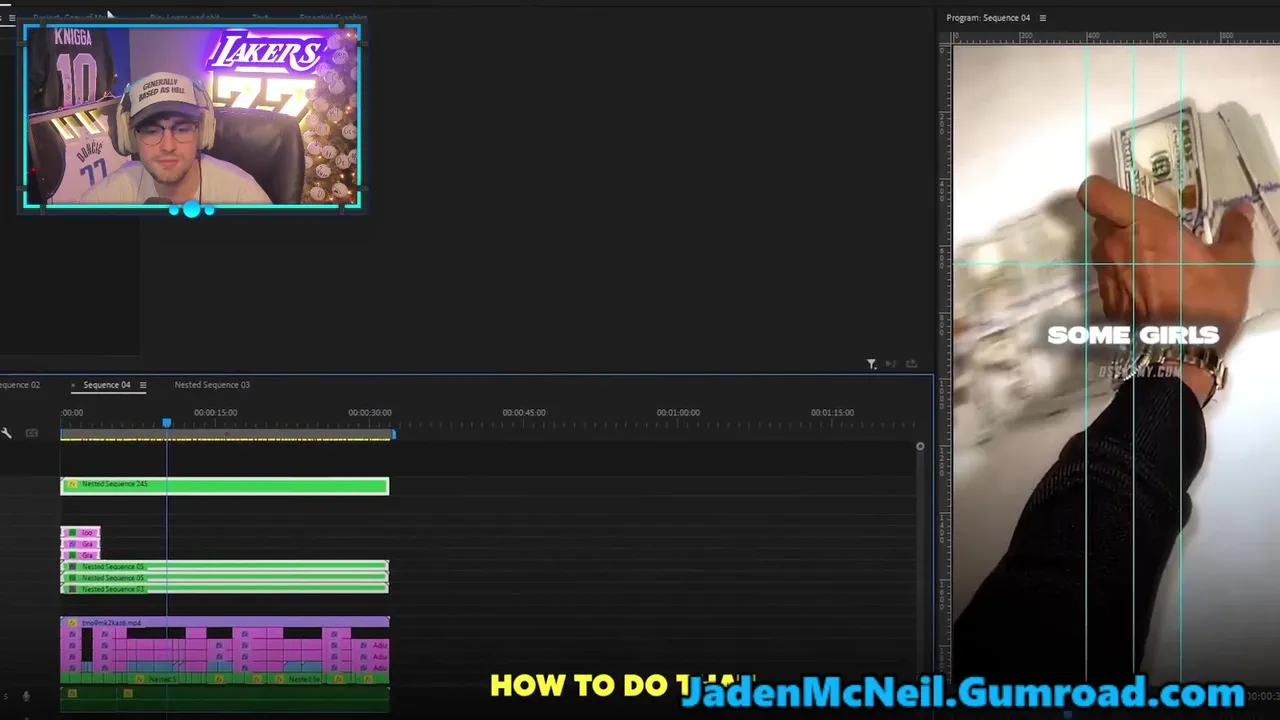
Task: Open the Program monitor panel menu
Action: (x=1042, y=18)
